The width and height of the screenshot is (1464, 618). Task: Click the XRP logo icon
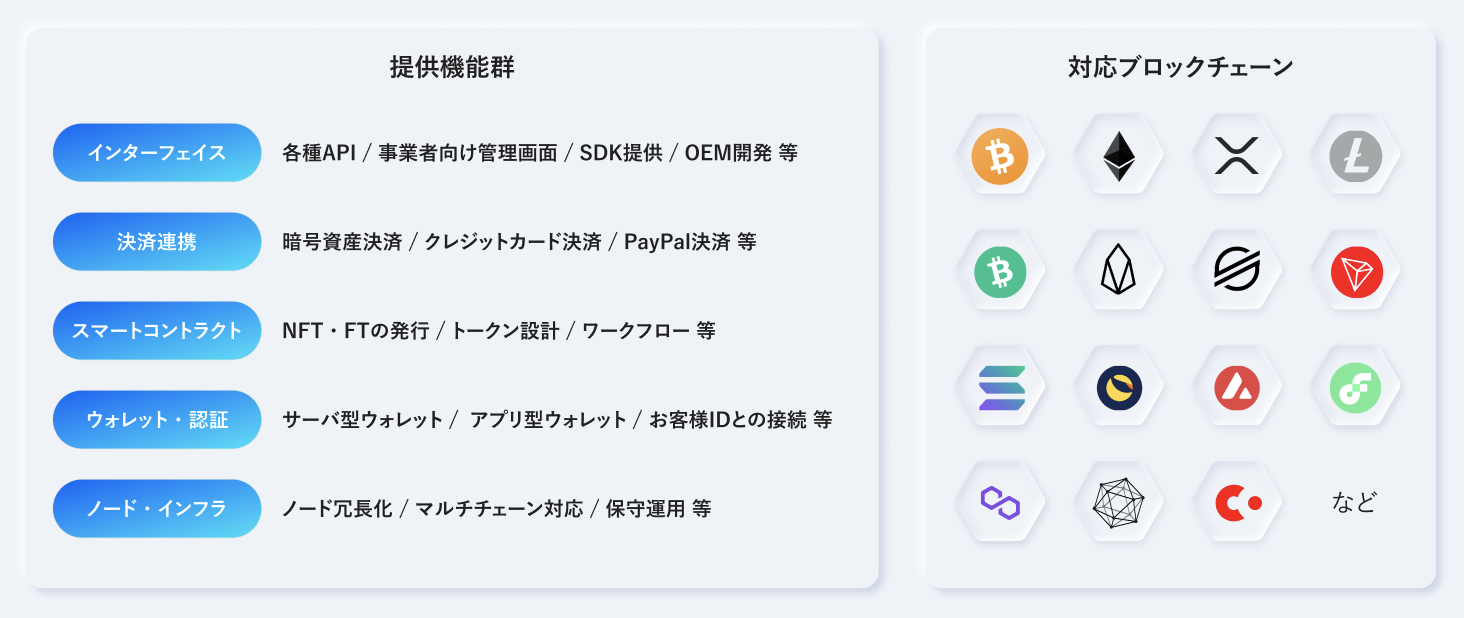click(x=1237, y=155)
